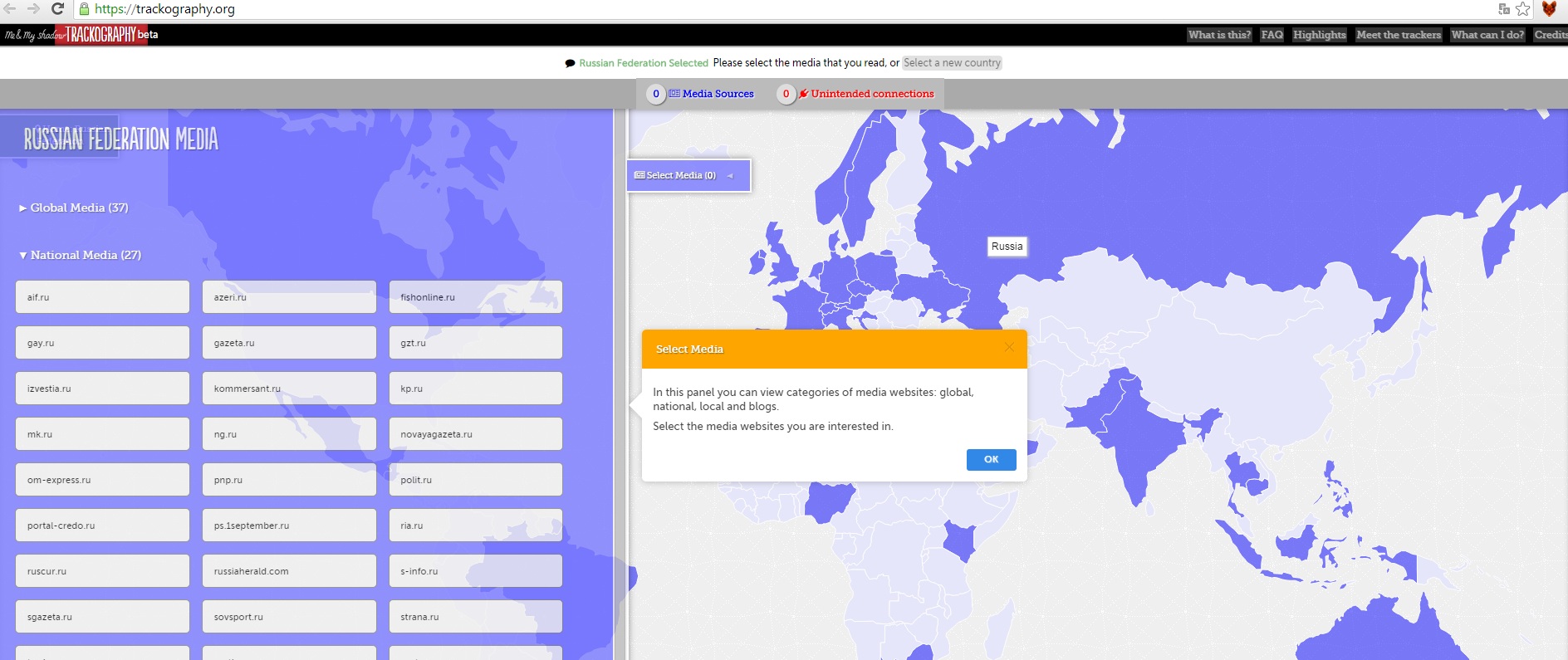Open the What is this? menu item
Screen dimensions: 1568x660
[1219, 35]
